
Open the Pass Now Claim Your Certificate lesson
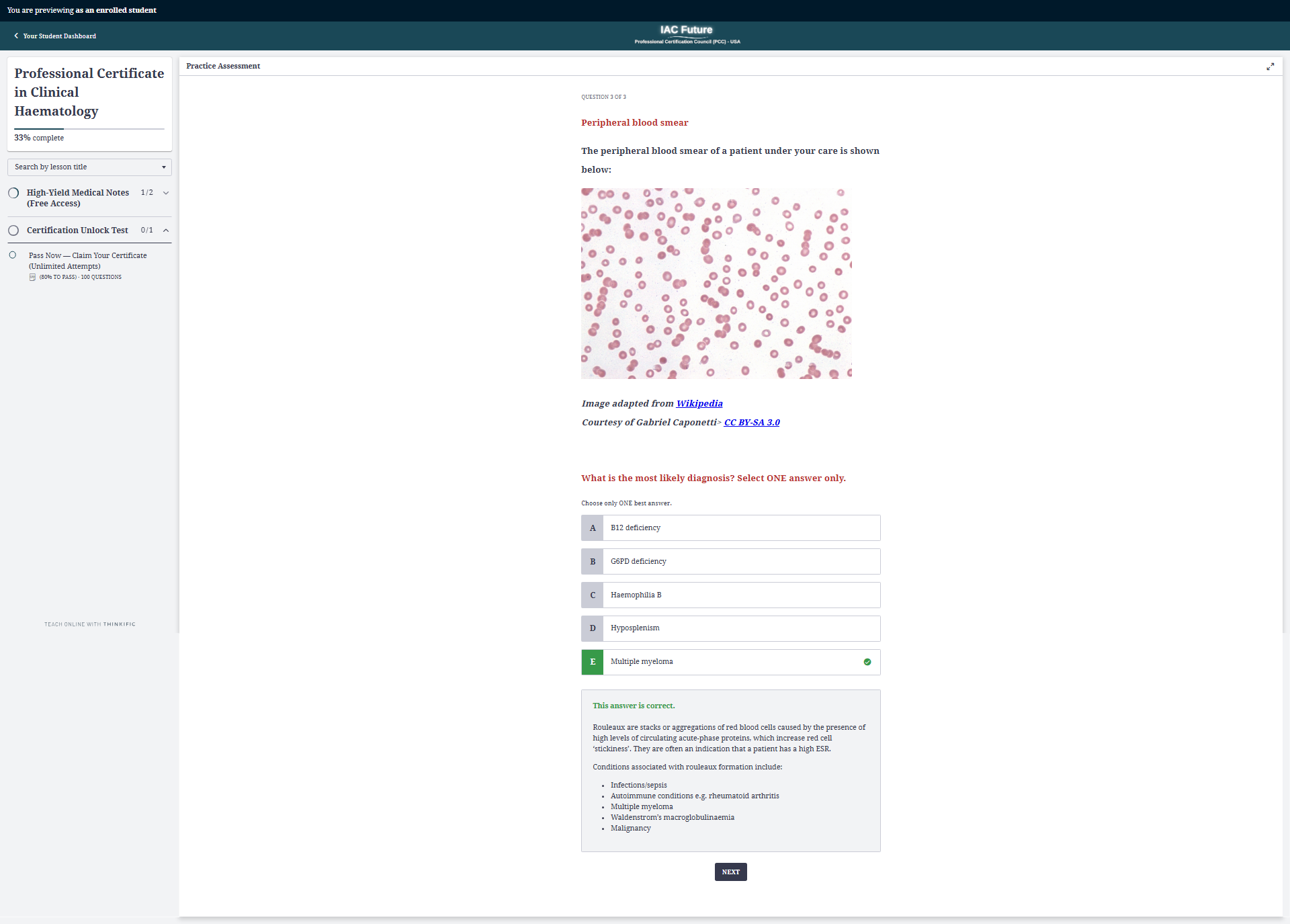click(x=87, y=261)
